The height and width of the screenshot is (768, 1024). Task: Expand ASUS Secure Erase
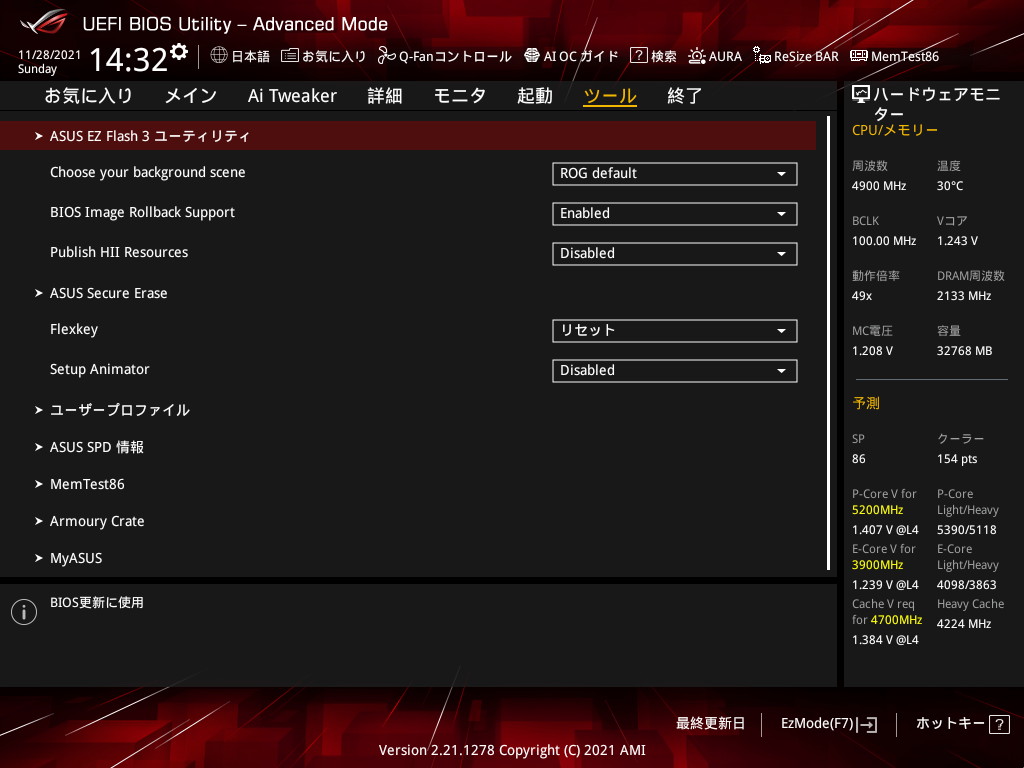click(x=108, y=293)
